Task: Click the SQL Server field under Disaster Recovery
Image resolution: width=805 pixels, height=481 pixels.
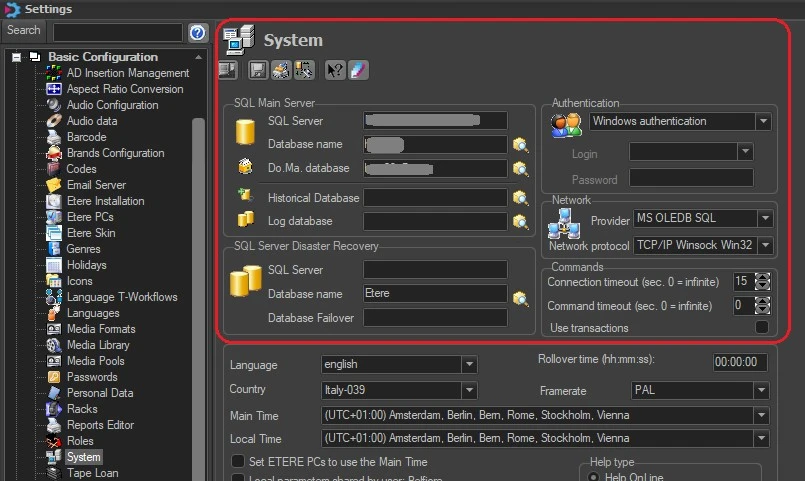Action: coord(435,270)
